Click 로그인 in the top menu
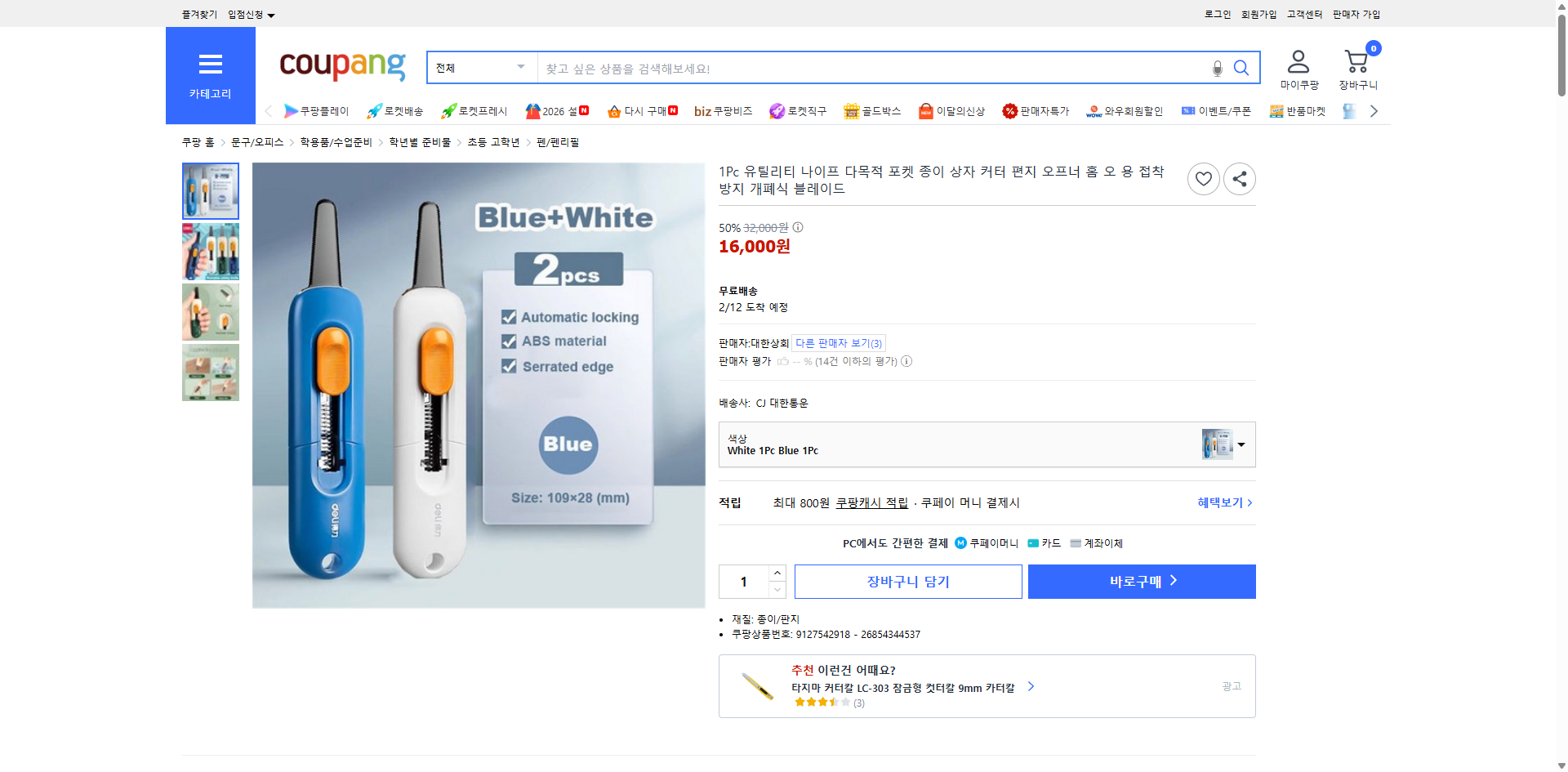The height and width of the screenshot is (772, 1568). pyautogui.click(x=1216, y=14)
